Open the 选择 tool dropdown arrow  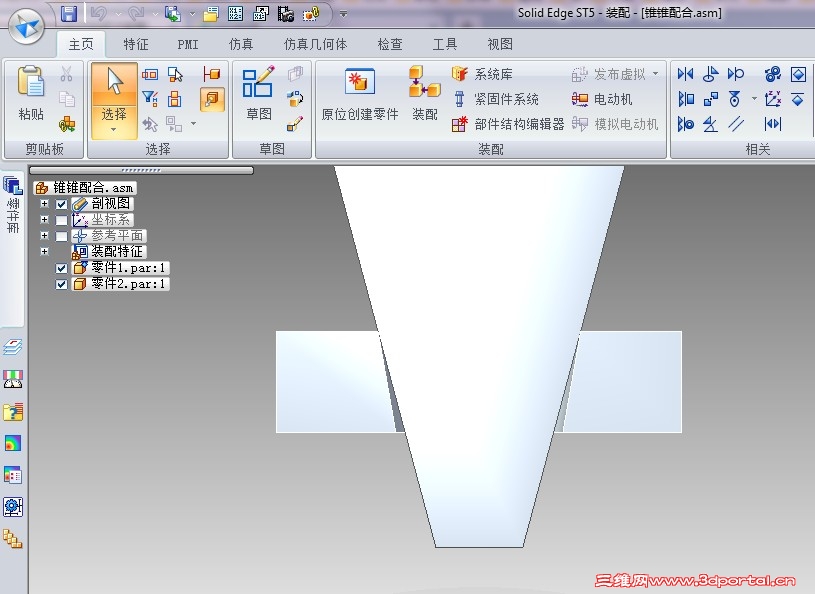pos(114,130)
